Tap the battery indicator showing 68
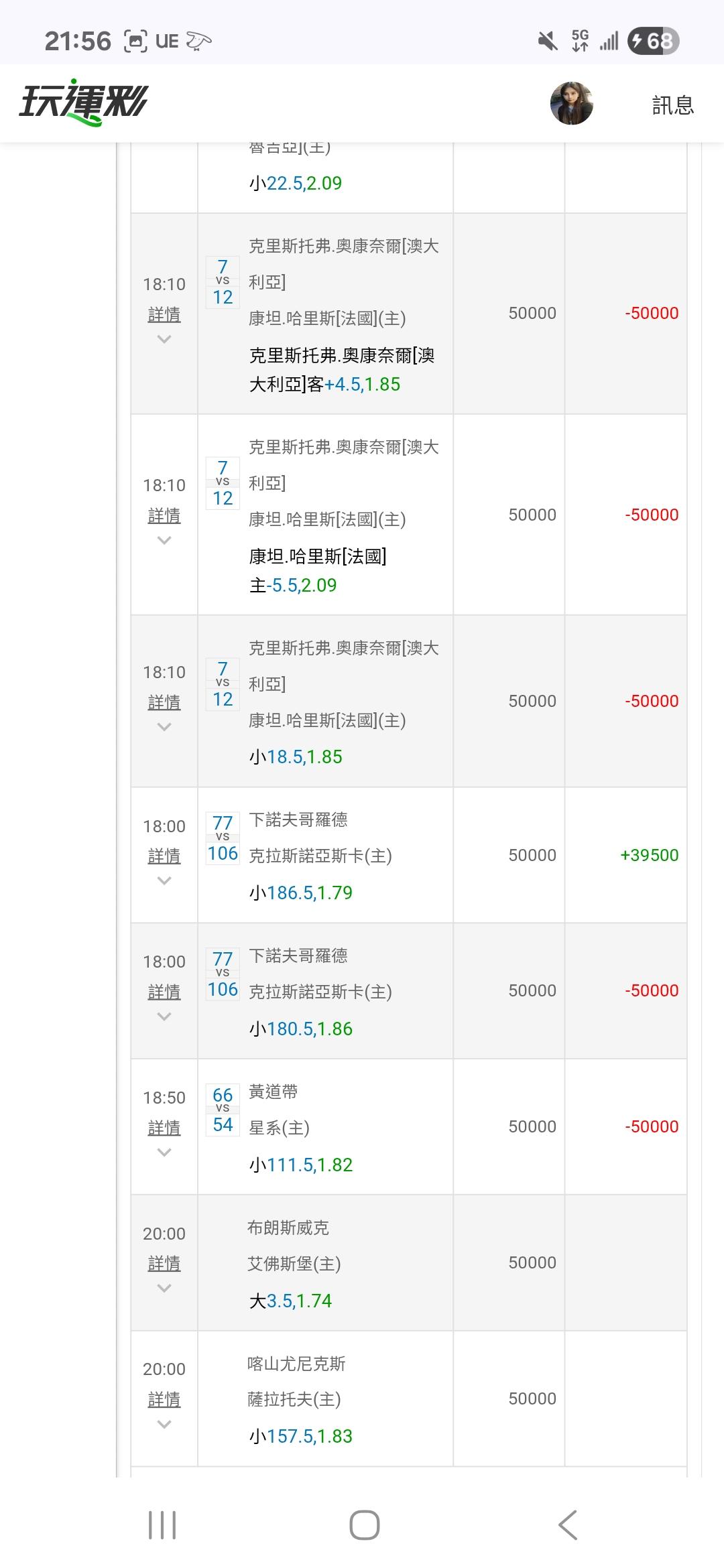 pos(653,41)
